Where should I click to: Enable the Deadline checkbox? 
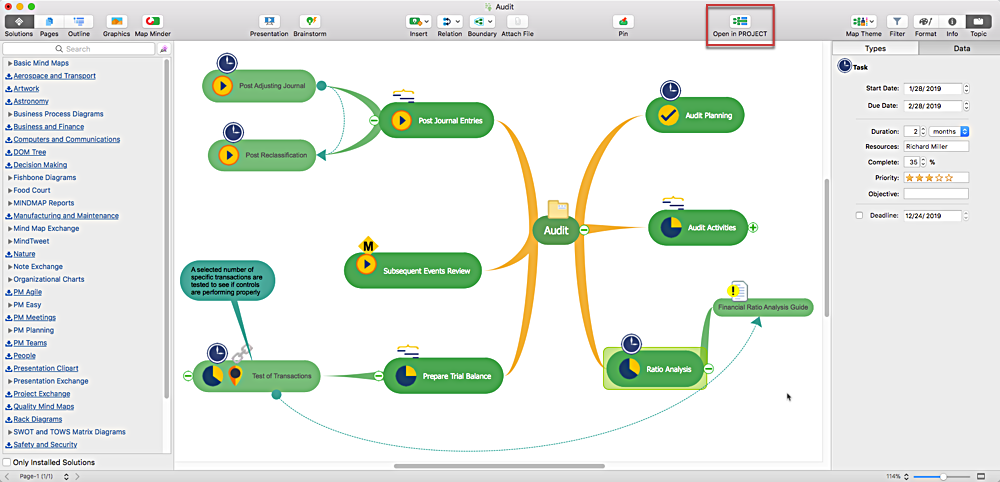click(x=859, y=216)
